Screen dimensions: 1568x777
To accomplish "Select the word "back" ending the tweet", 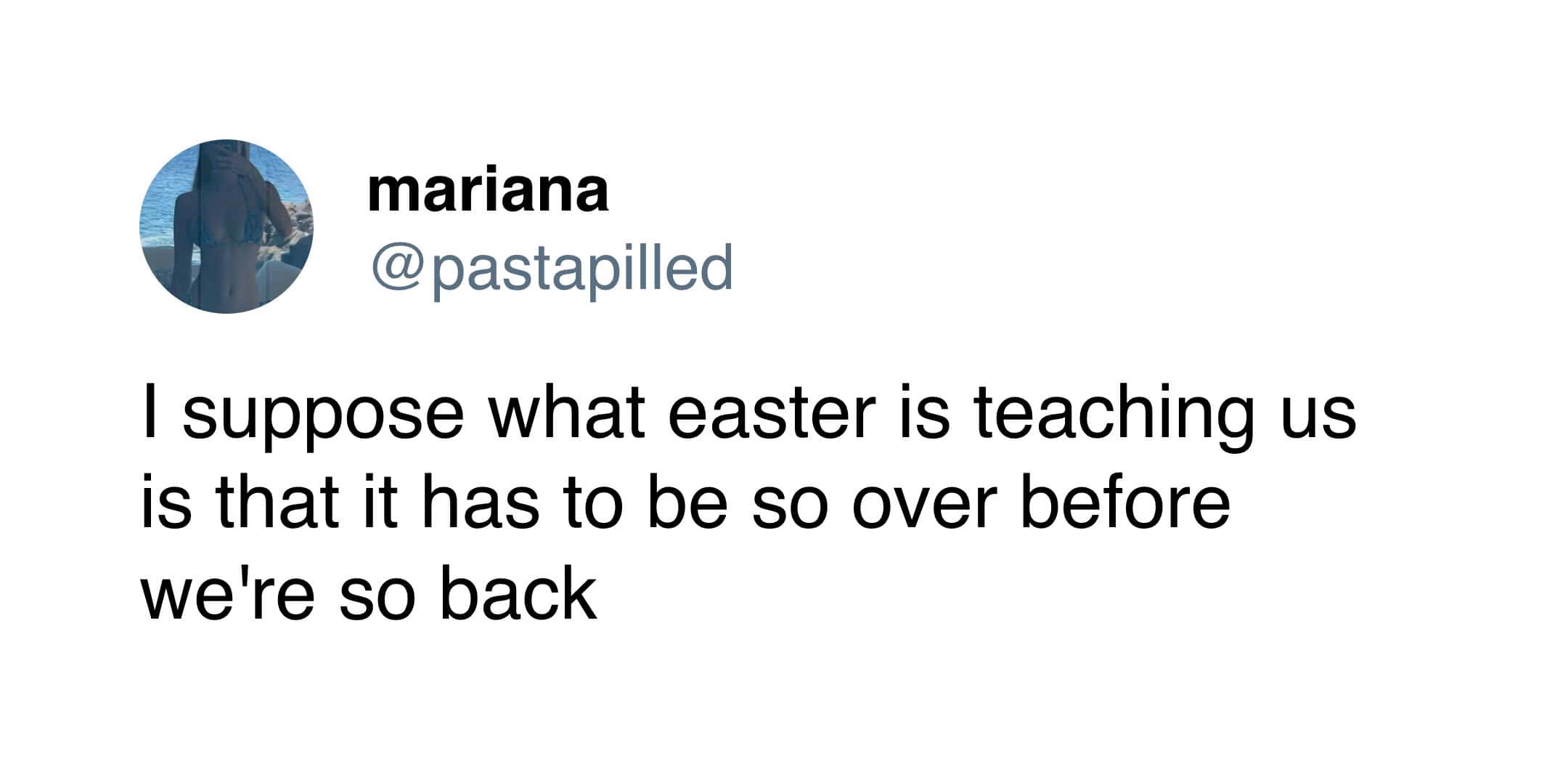I will point(518,593).
